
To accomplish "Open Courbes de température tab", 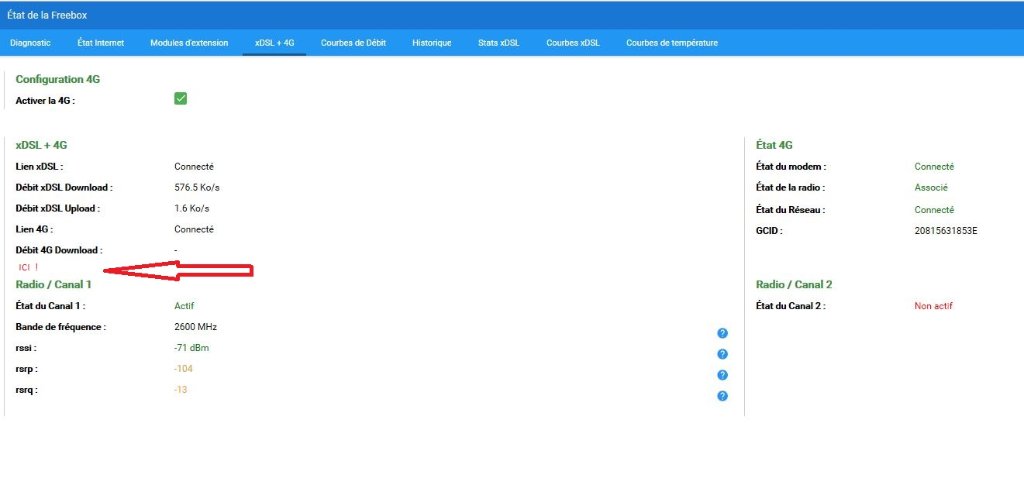I will [671, 43].
